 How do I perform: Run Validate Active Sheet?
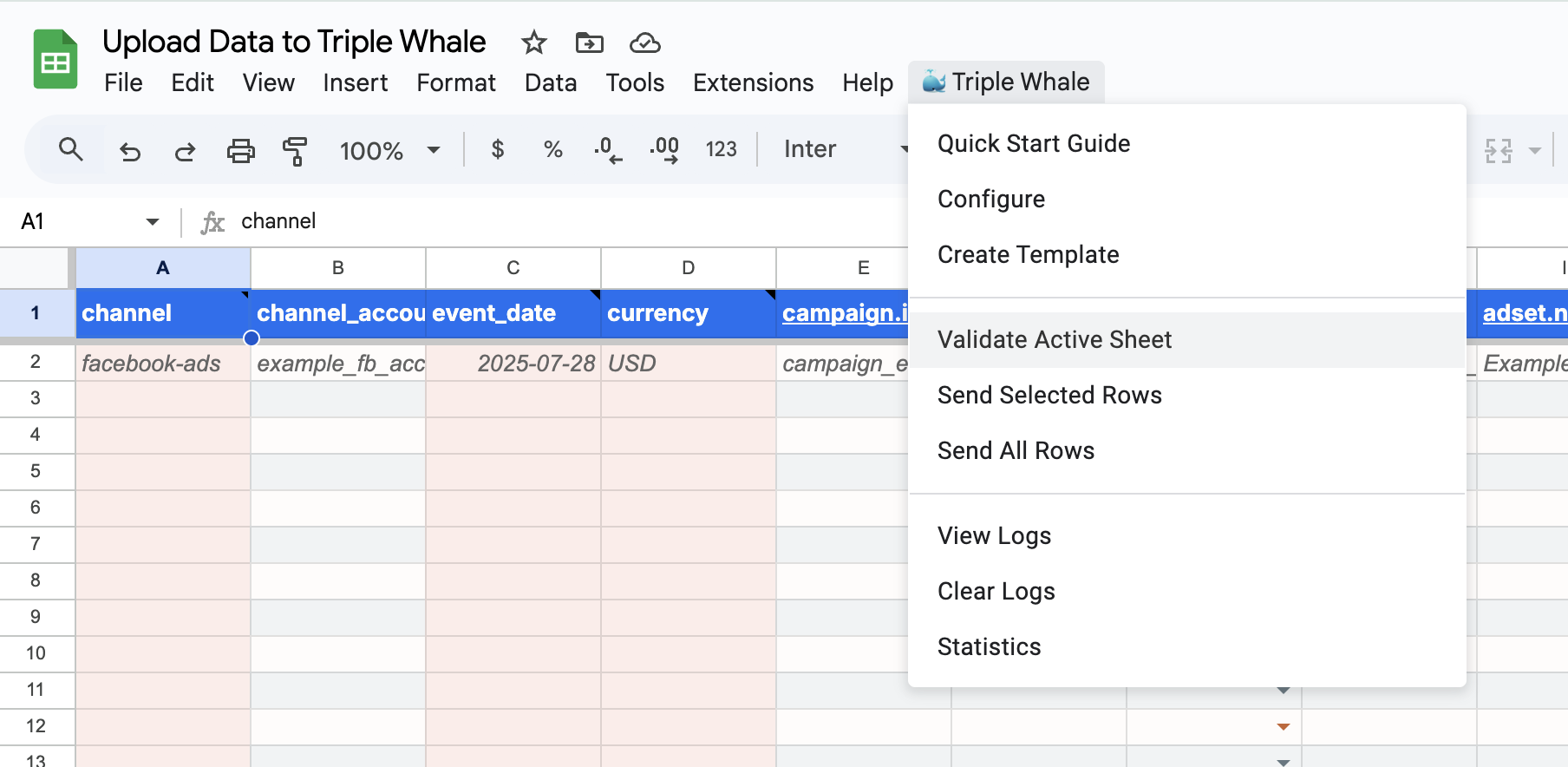1187,339
